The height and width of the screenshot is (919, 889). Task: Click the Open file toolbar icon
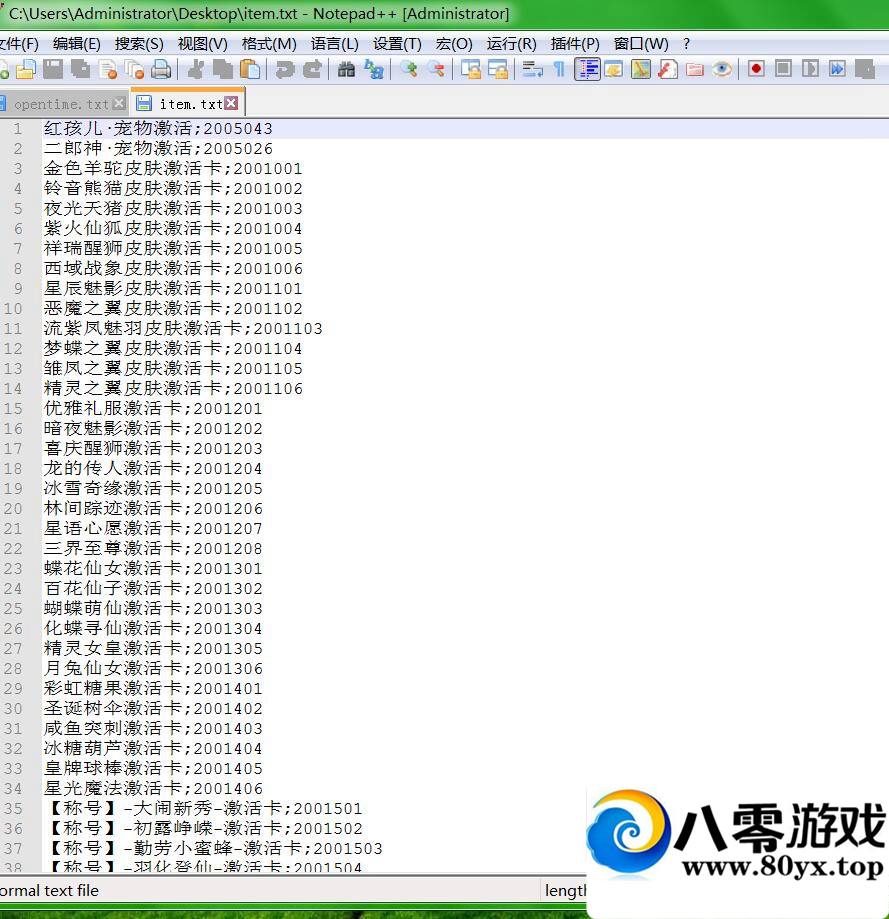(26, 69)
